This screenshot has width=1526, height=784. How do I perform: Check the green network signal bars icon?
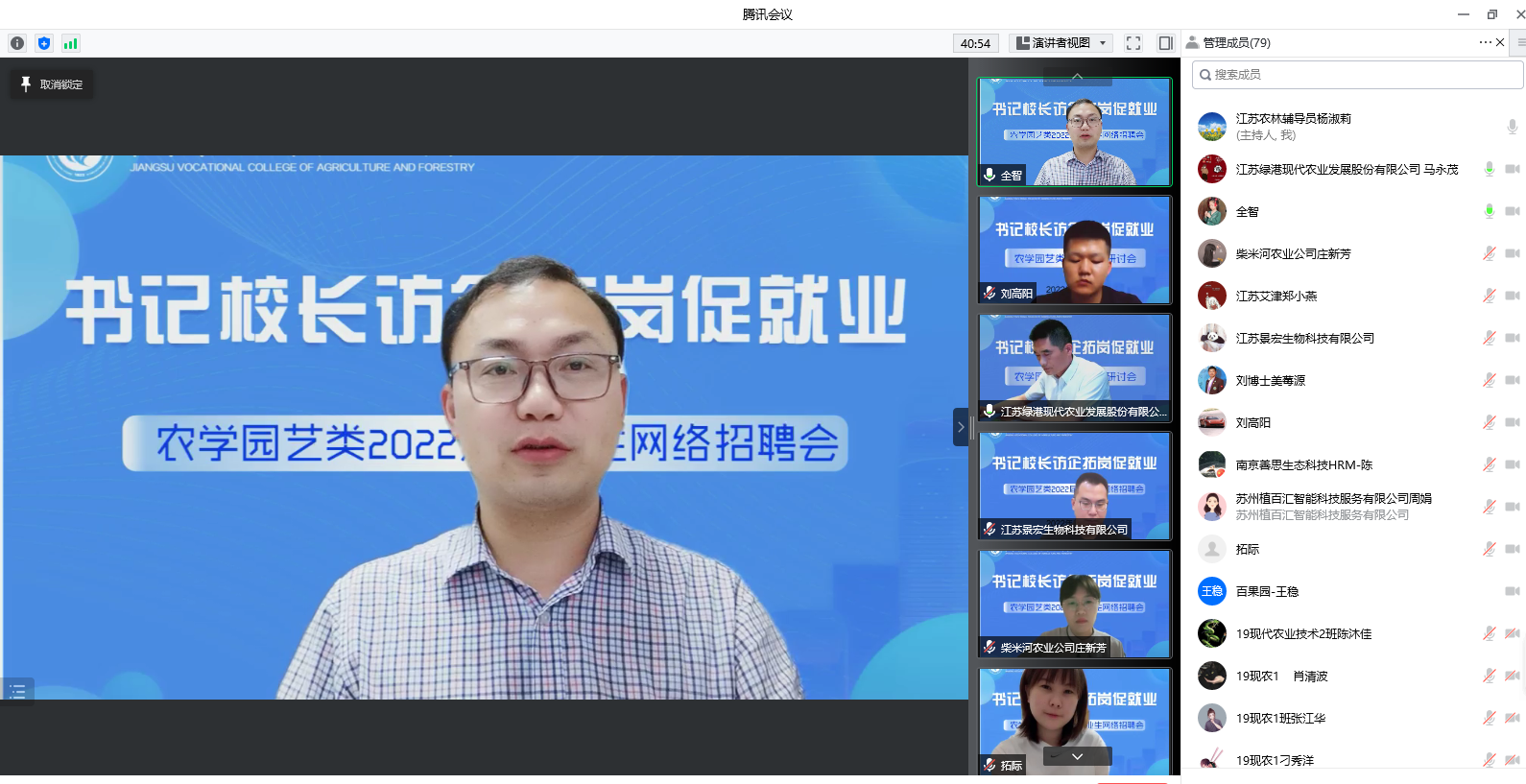pos(70,43)
